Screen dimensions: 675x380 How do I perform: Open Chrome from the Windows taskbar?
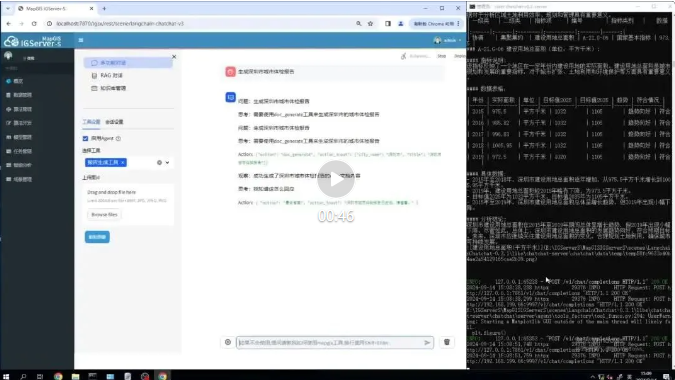[x=58, y=376]
